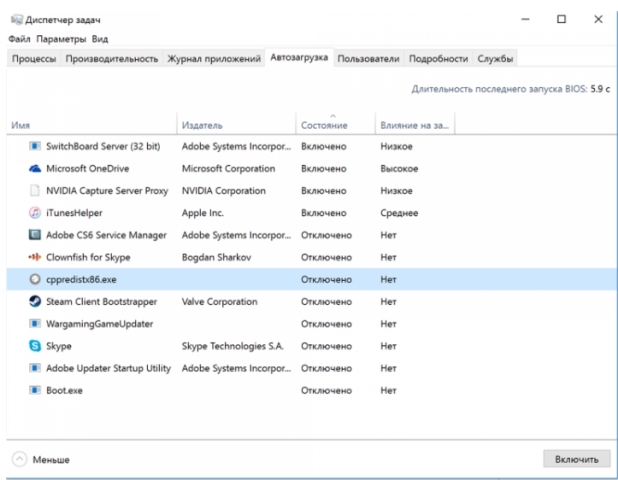Click the Valve Corporation publisher cell
618x480 pixels.
pyautogui.click(x=220, y=301)
